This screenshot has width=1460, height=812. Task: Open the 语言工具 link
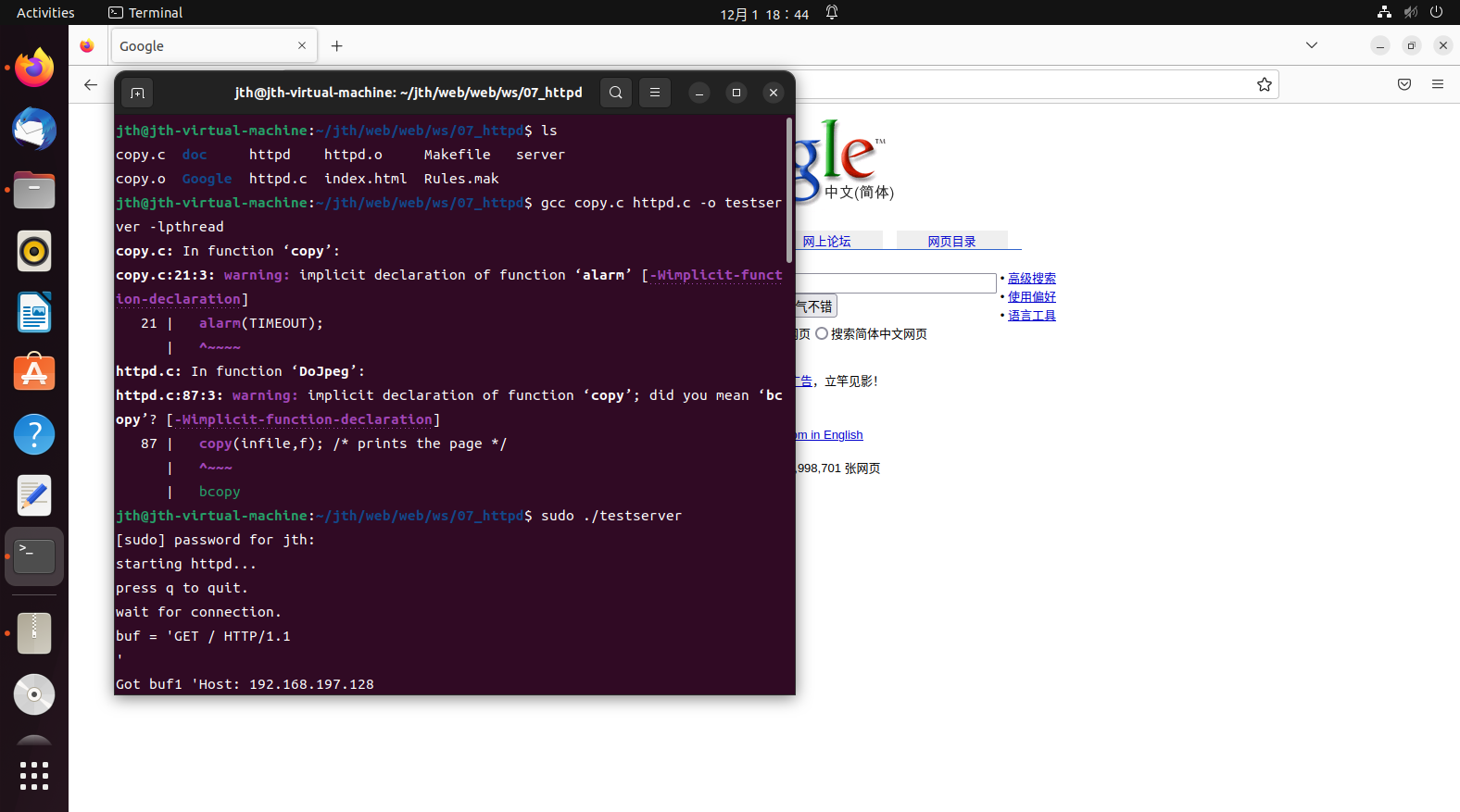click(1032, 315)
